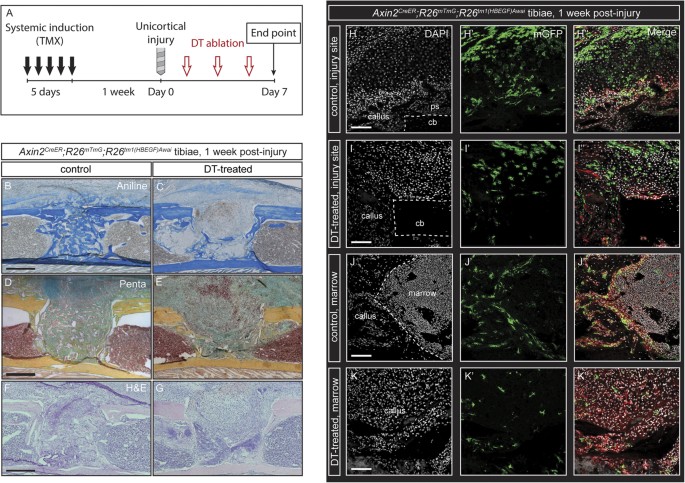Image resolution: width=685 pixels, height=483 pixels.
Task: Click the 'Aniline' label in panel B
Action: coord(132,186)
